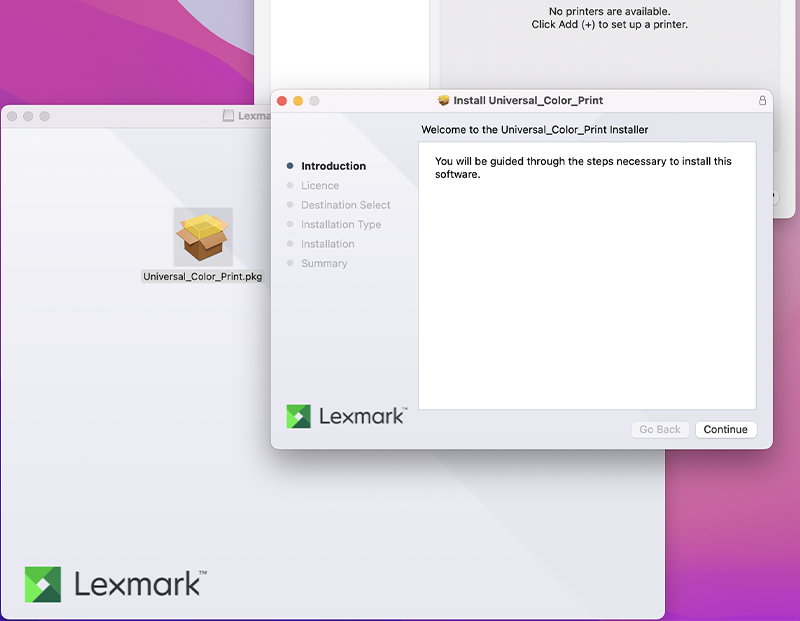Click the zoom button of the Lexmark disk image window

(x=45, y=116)
